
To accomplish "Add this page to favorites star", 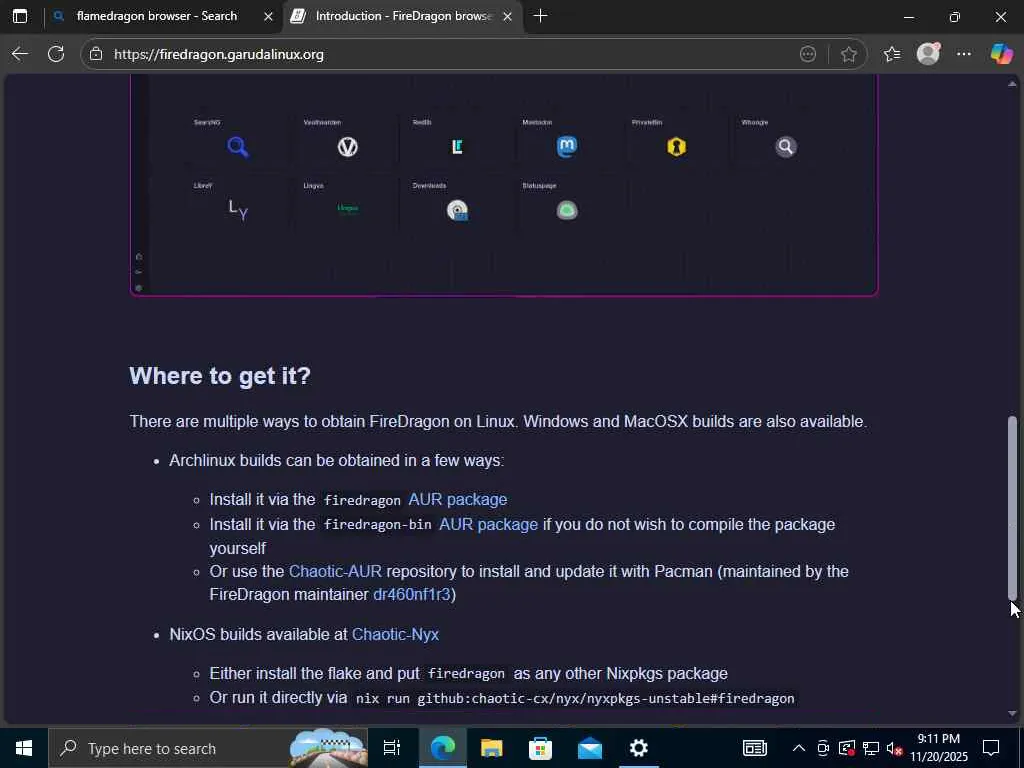I will (848, 54).
